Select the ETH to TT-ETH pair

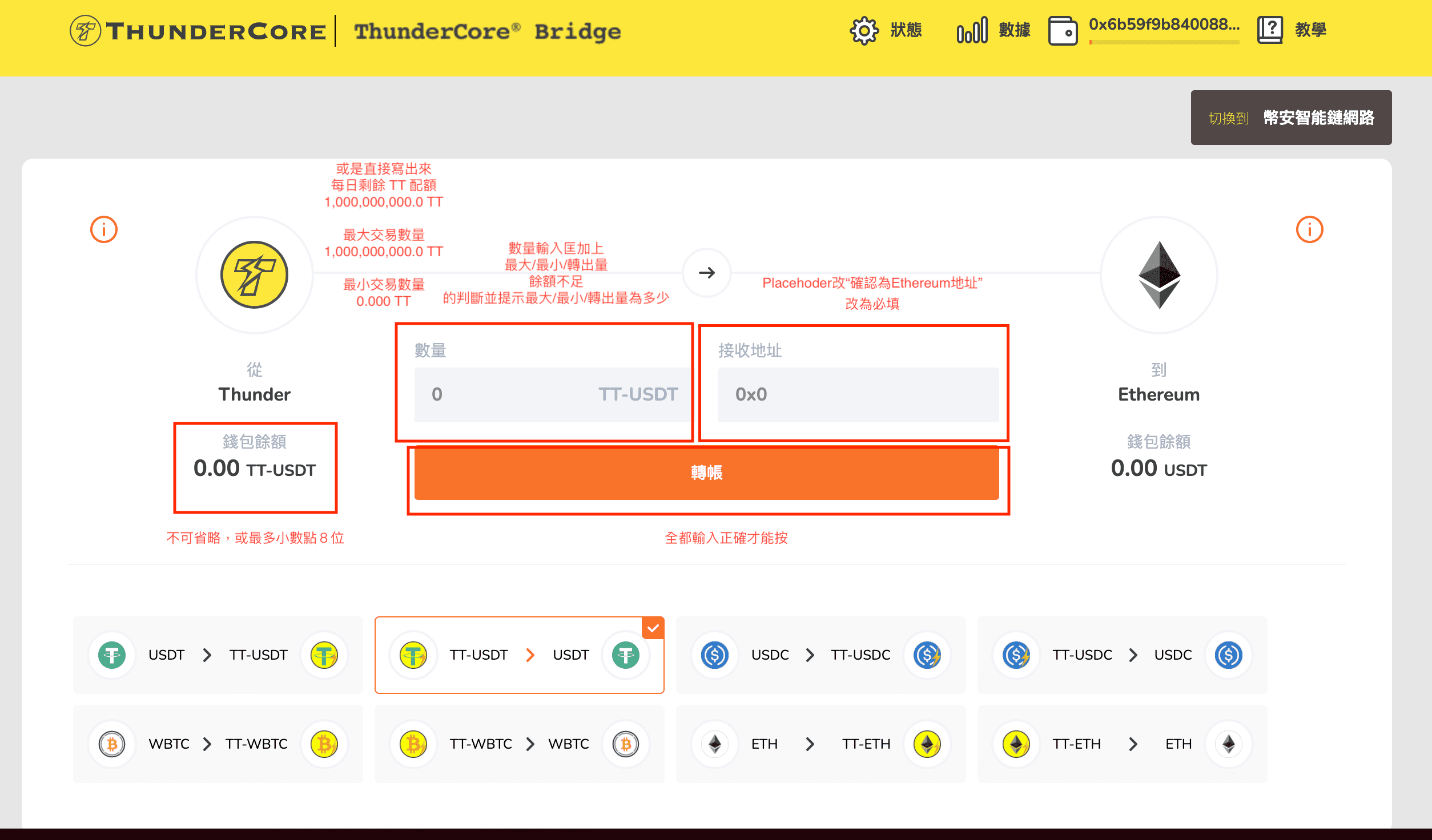[821, 744]
